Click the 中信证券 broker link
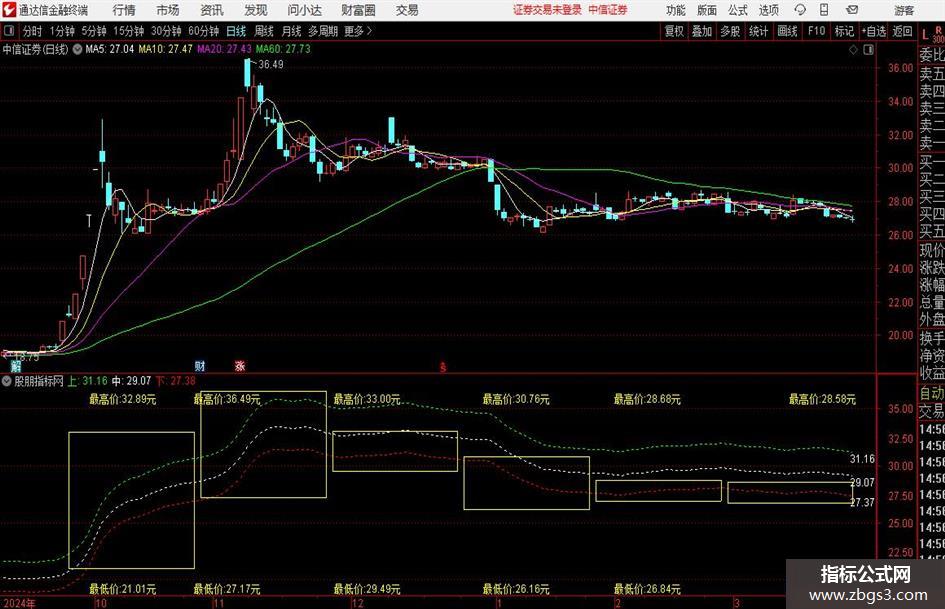This screenshot has height=609, width=945. (x=608, y=10)
